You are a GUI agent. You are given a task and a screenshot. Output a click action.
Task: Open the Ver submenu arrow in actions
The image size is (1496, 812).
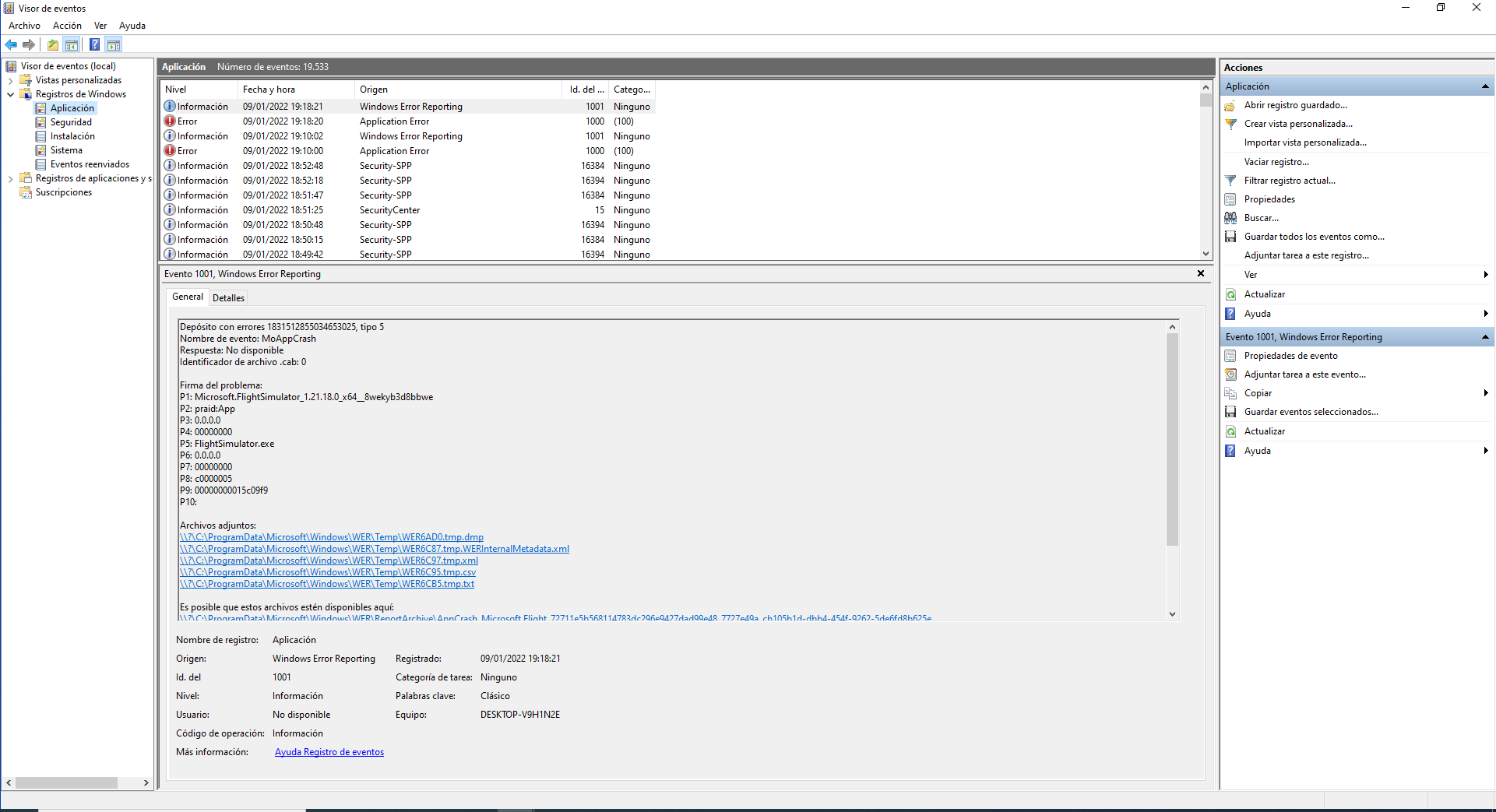(x=1486, y=275)
